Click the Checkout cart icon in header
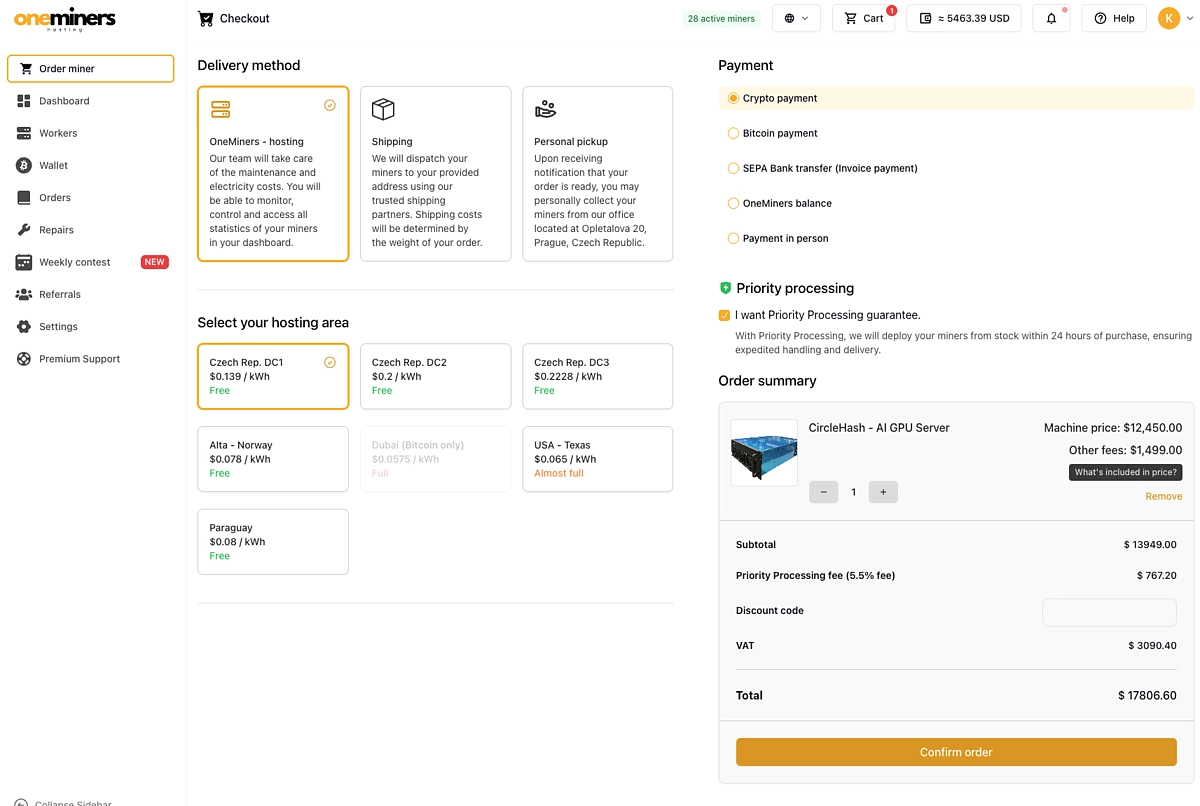This screenshot has height=806, width=1200. (x=206, y=18)
